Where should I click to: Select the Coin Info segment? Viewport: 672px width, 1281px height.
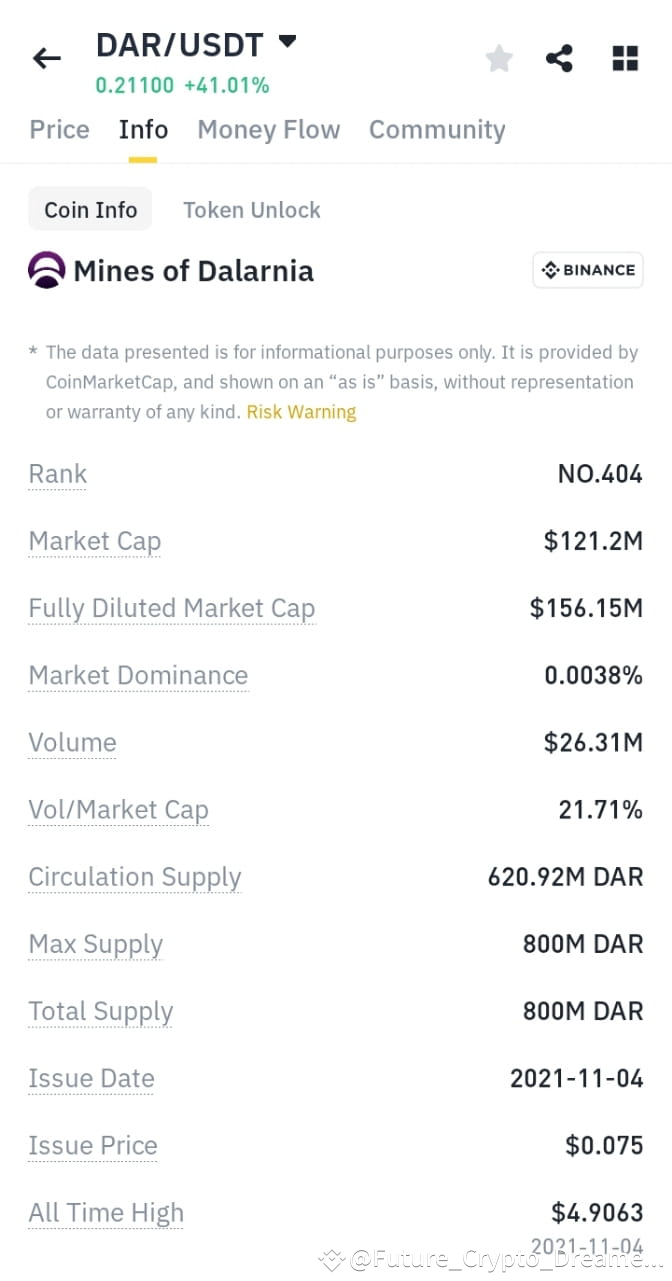pos(90,209)
